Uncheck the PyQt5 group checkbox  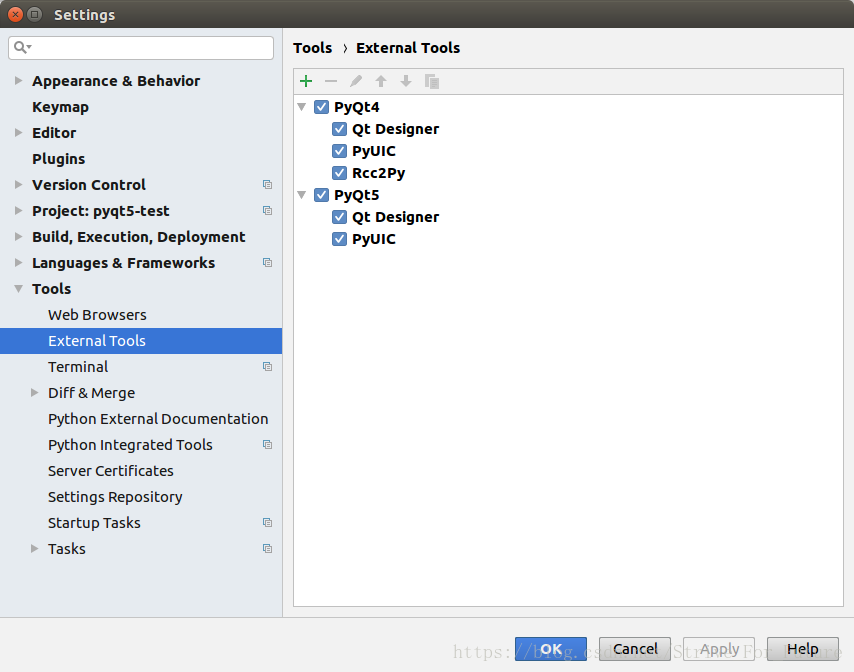point(321,195)
